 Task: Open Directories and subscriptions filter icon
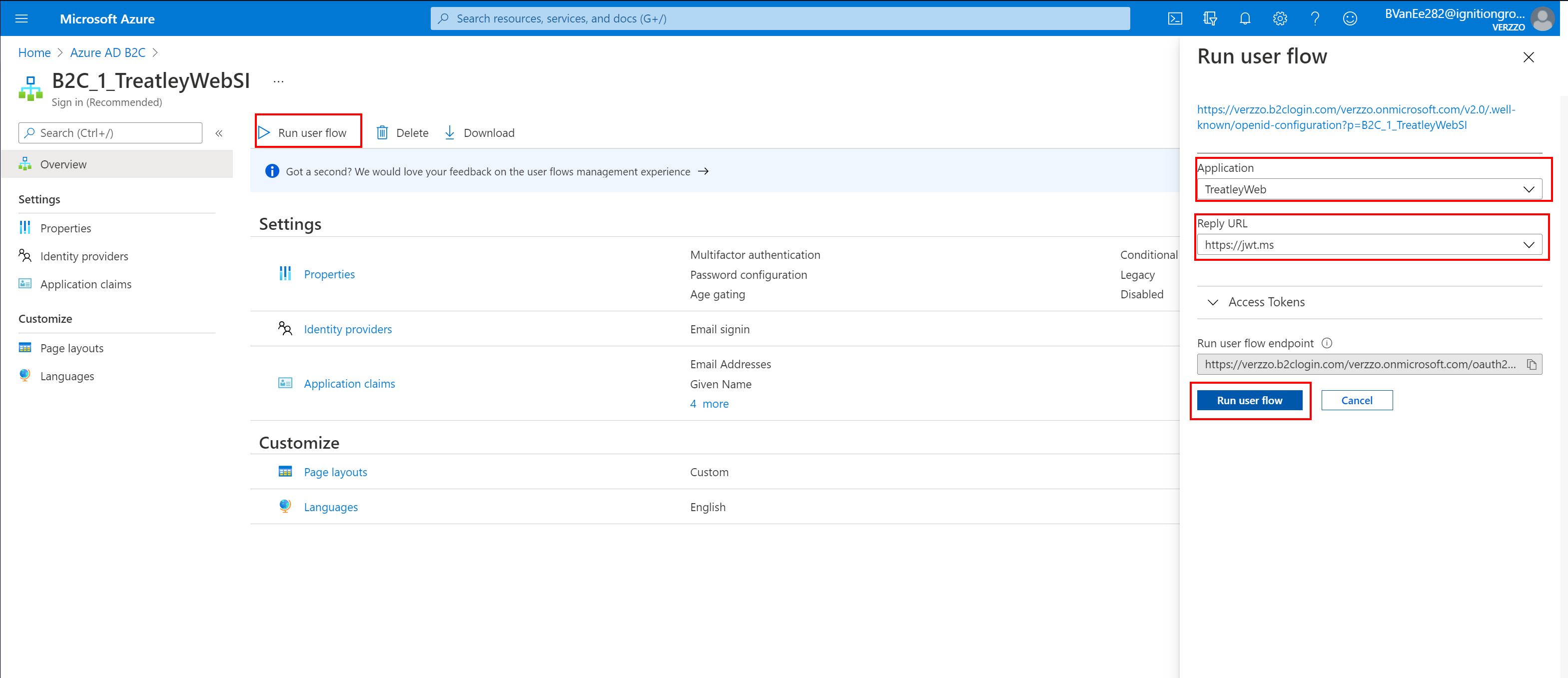[x=1210, y=19]
